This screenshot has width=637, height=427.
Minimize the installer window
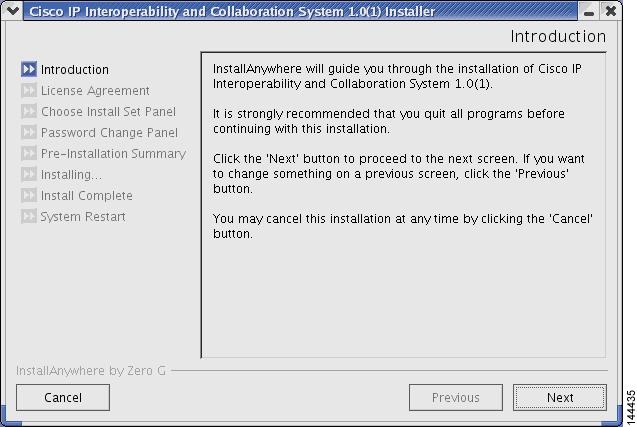[590, 12]
